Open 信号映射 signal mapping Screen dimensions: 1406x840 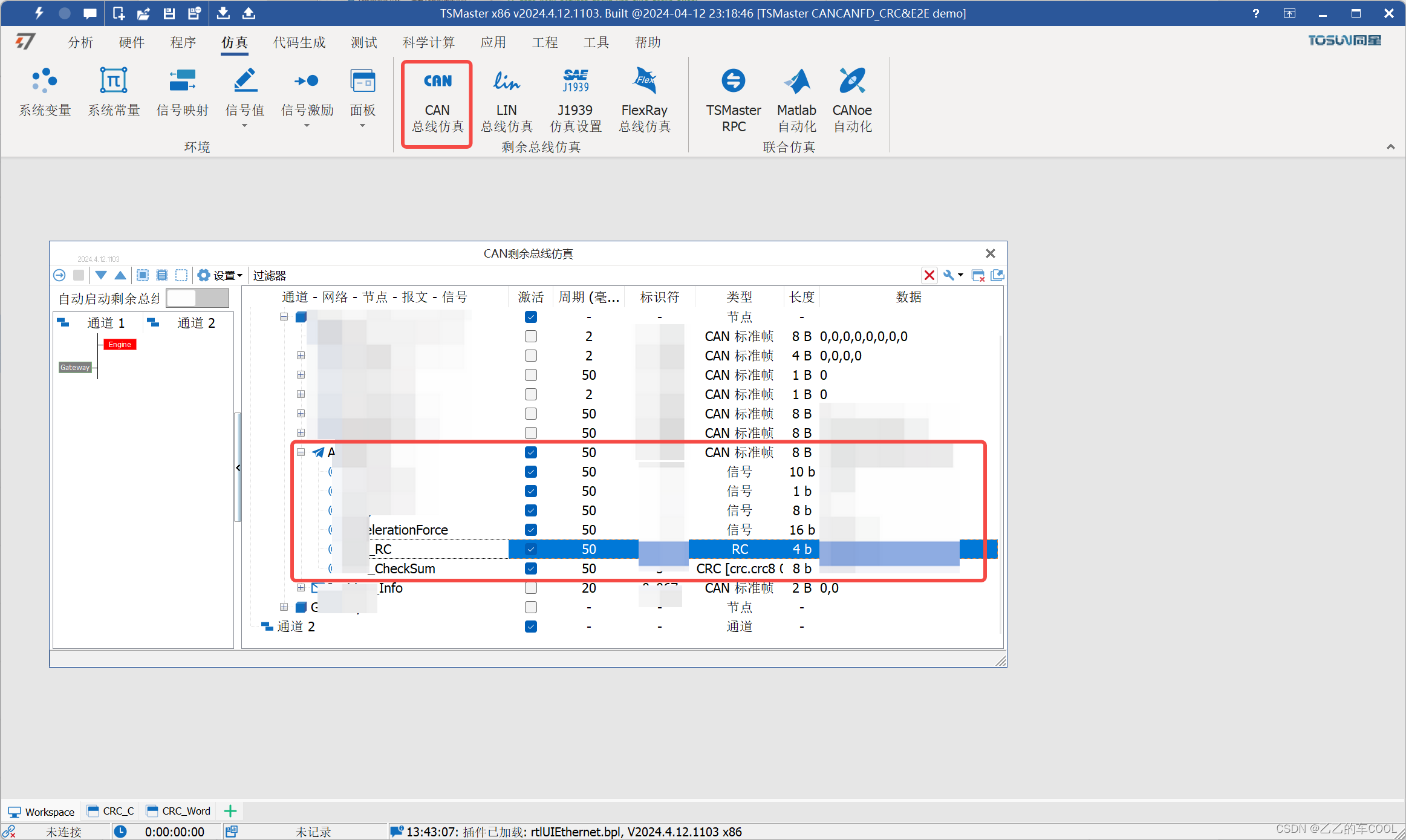[183, 93]
